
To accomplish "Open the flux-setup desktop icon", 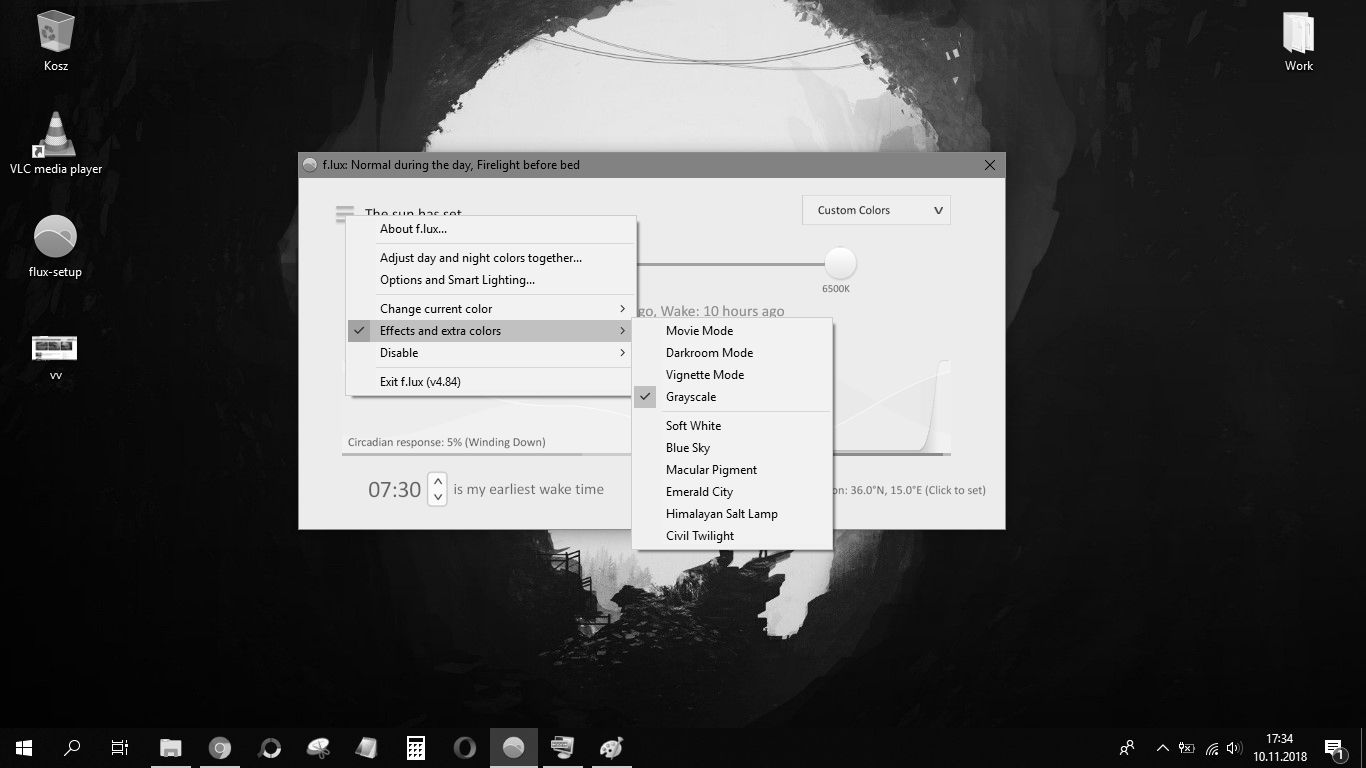I will coord(55,238).
